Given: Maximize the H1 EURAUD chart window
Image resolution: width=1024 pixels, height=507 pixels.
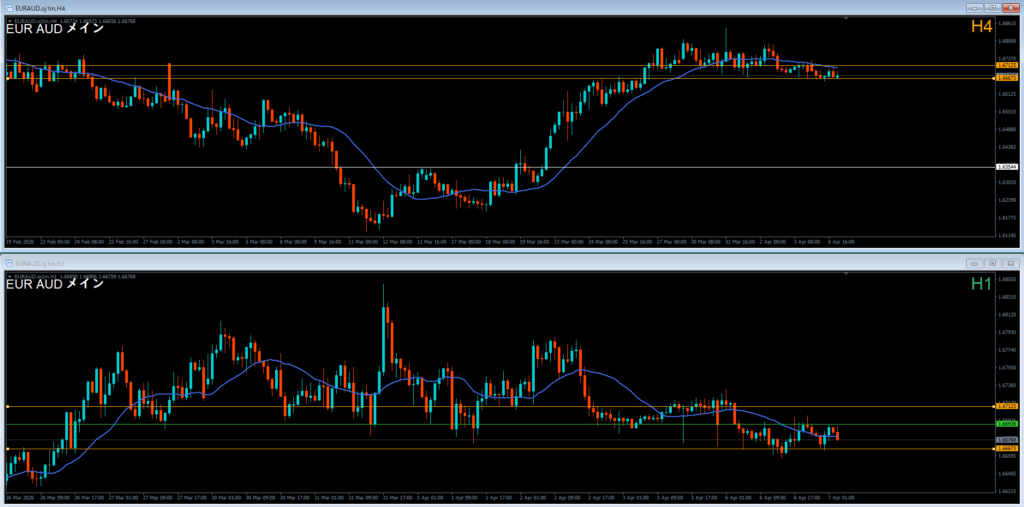Looking at the screenshot, I should (x=991, y=262).
